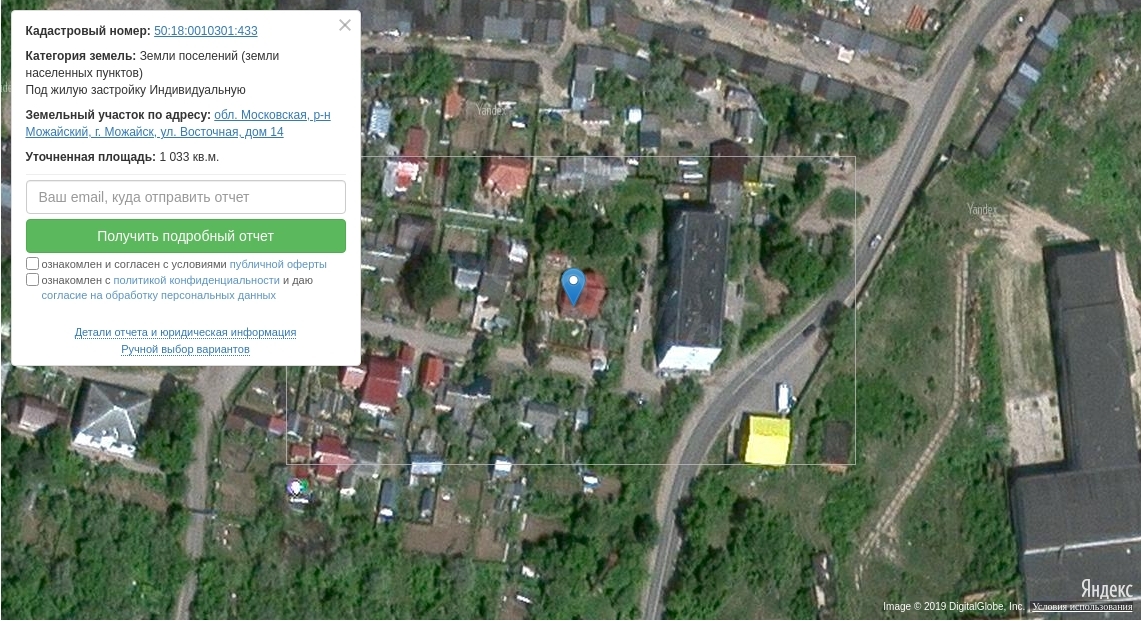Open the политикой конфиденциальности link
This screenshot has height=621, width=1141.
[196, 280]
